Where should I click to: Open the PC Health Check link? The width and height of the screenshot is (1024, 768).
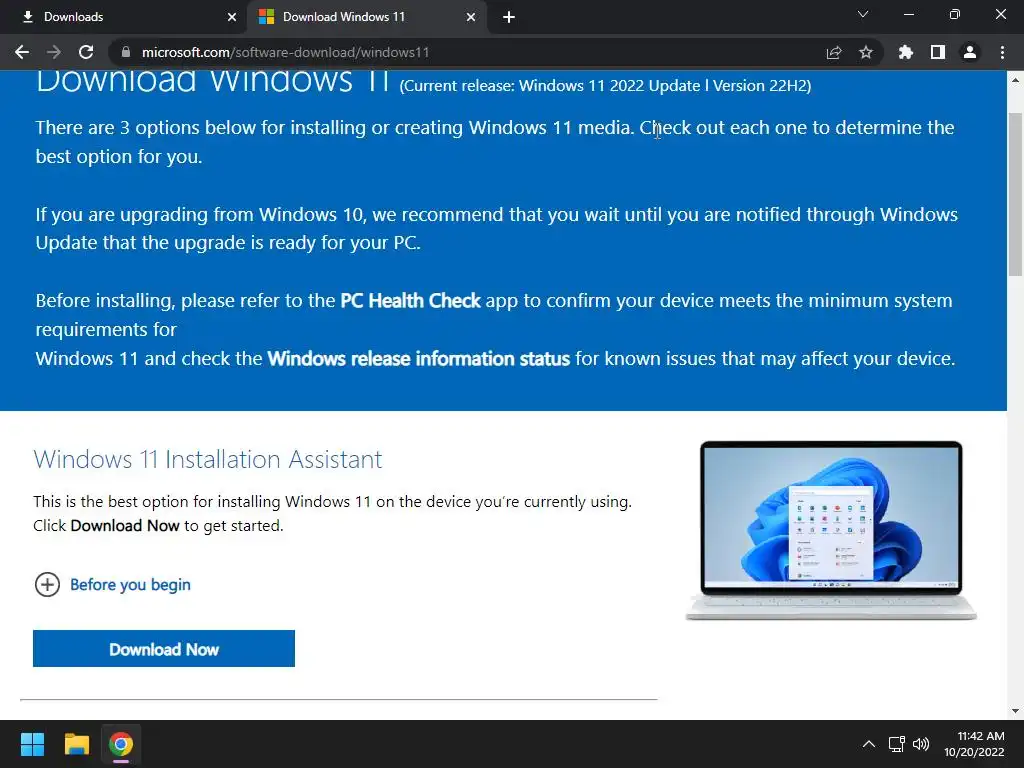coord(410,300)
